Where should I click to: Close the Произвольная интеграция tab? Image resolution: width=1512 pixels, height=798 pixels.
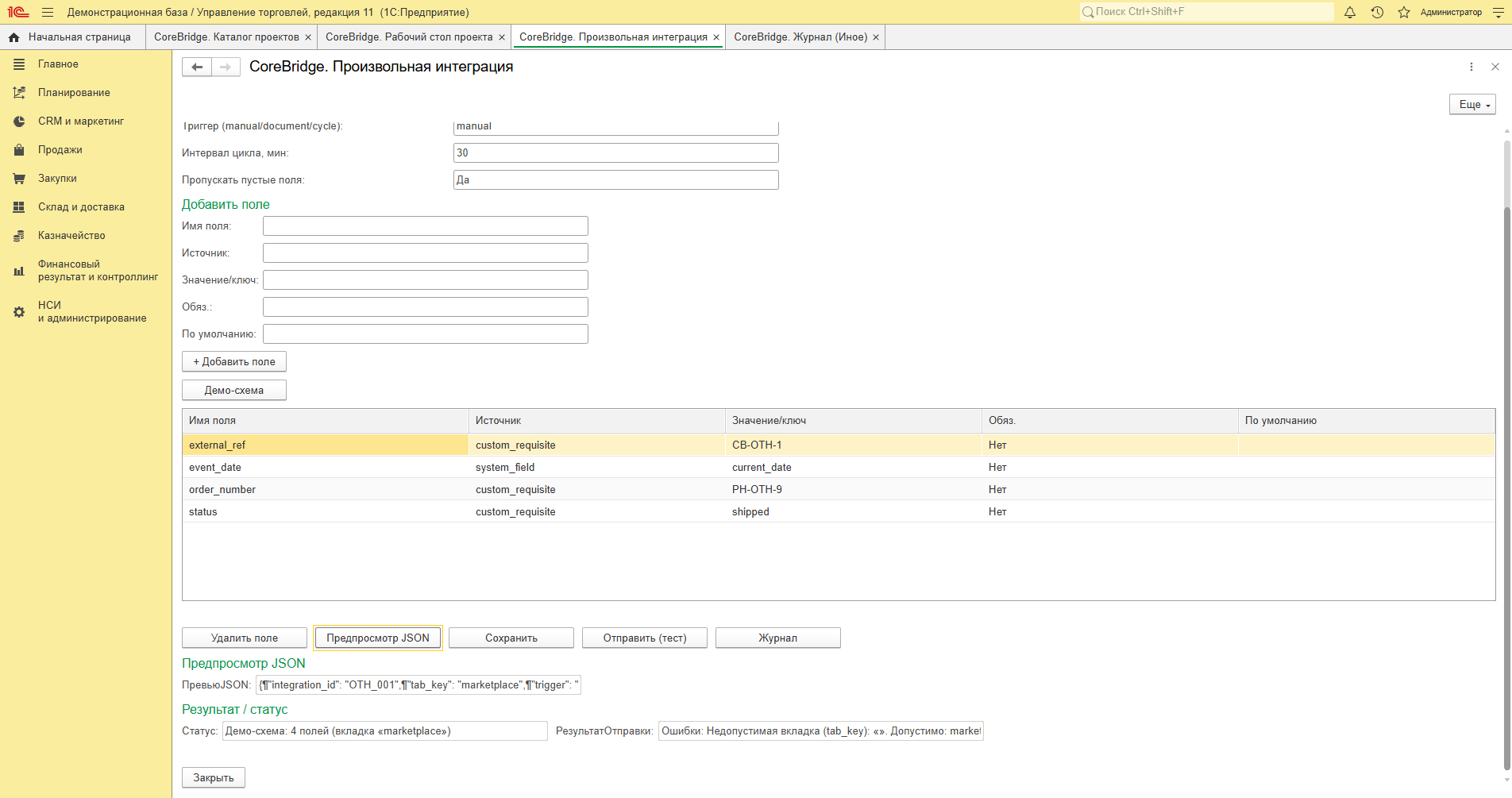(716, 37)
